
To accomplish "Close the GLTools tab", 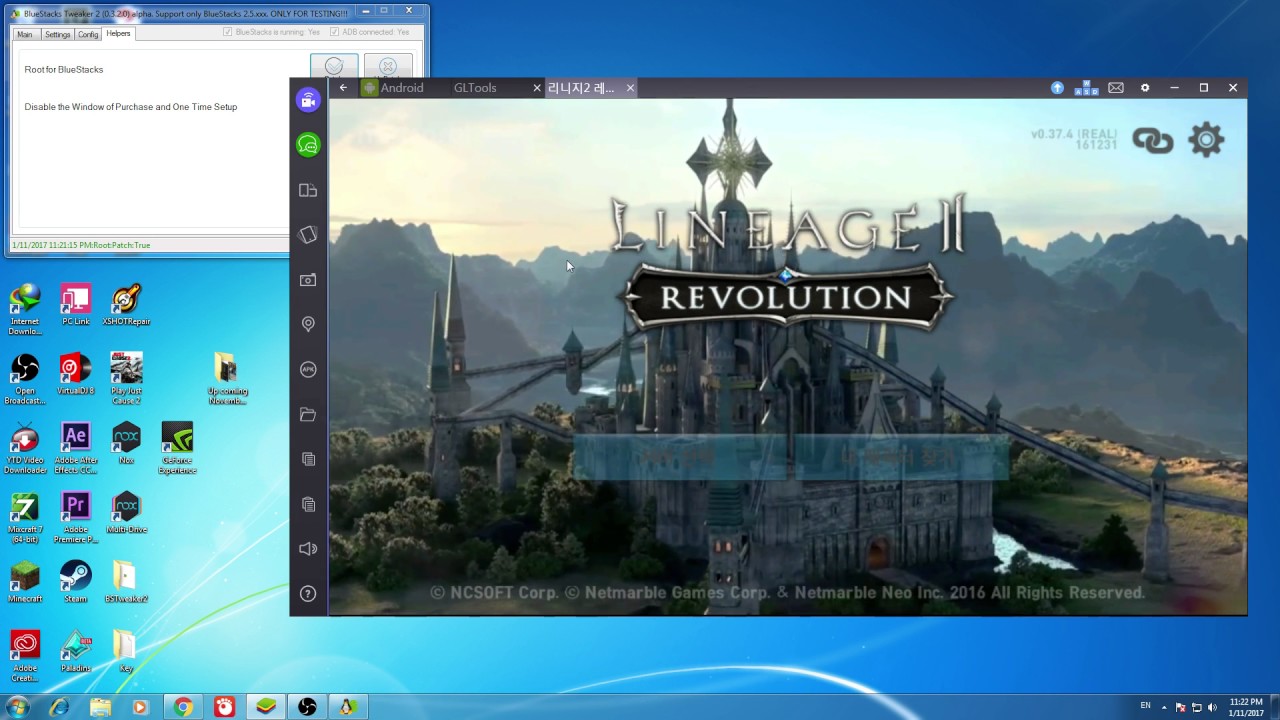I will coord(537,88).
